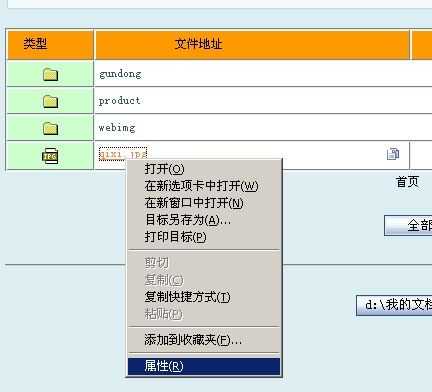Image resolution: width=432 pixels, height=392 pixels.
Task: Click the d:\我的文档 path button
Action: tap(394, 305)
